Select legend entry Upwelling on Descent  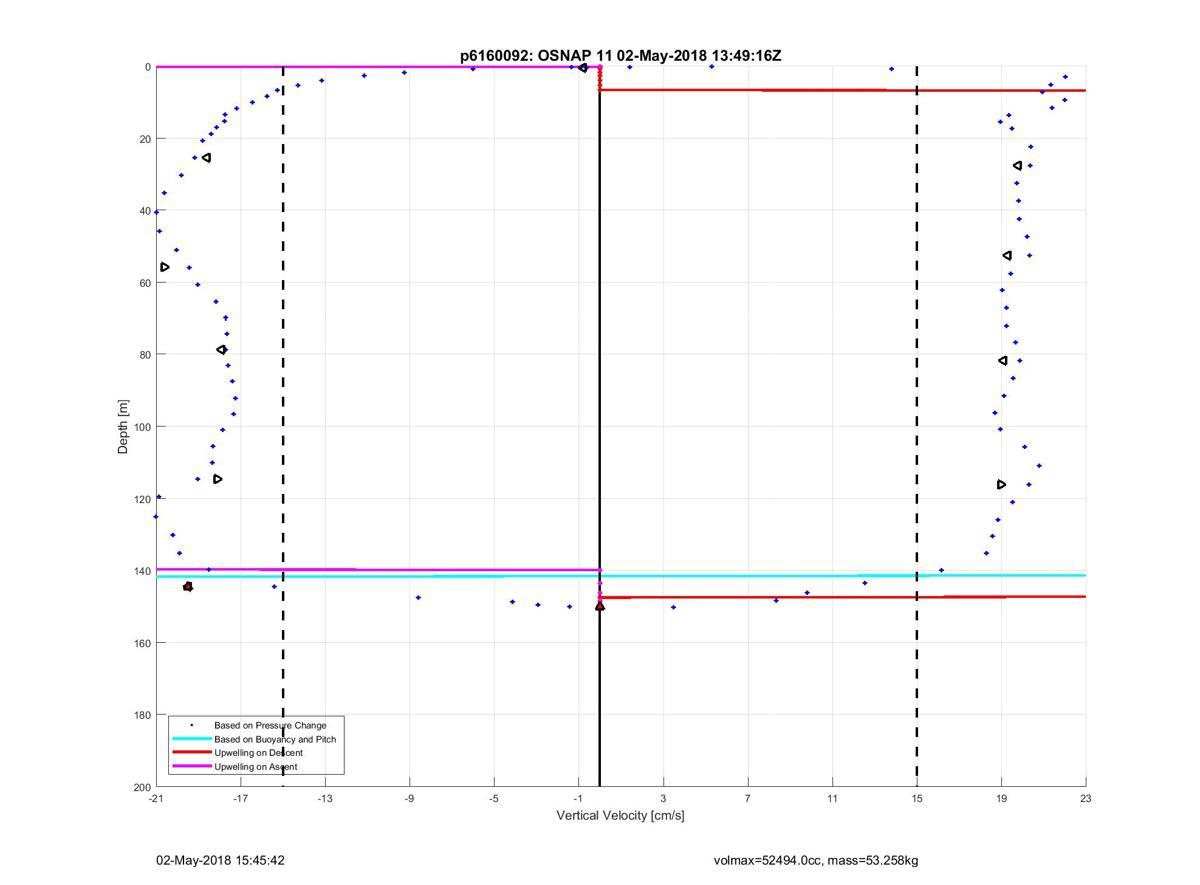pyautogui.click(x=258, y=753)
